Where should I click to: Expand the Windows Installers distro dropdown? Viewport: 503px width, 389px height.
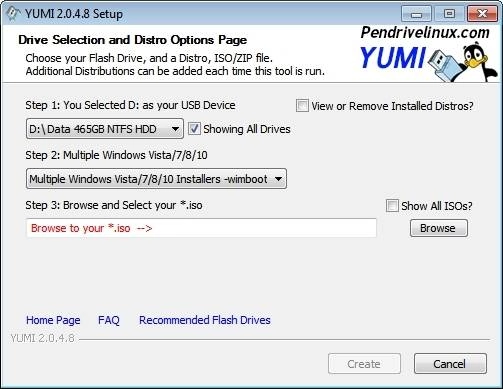pyautogui.click(x=156, y=179)
